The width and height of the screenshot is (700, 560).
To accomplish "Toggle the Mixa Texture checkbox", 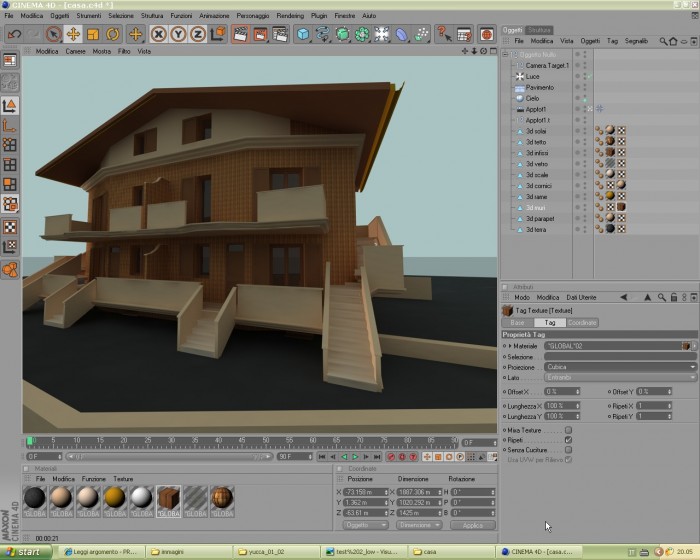I will pos(568,430).
